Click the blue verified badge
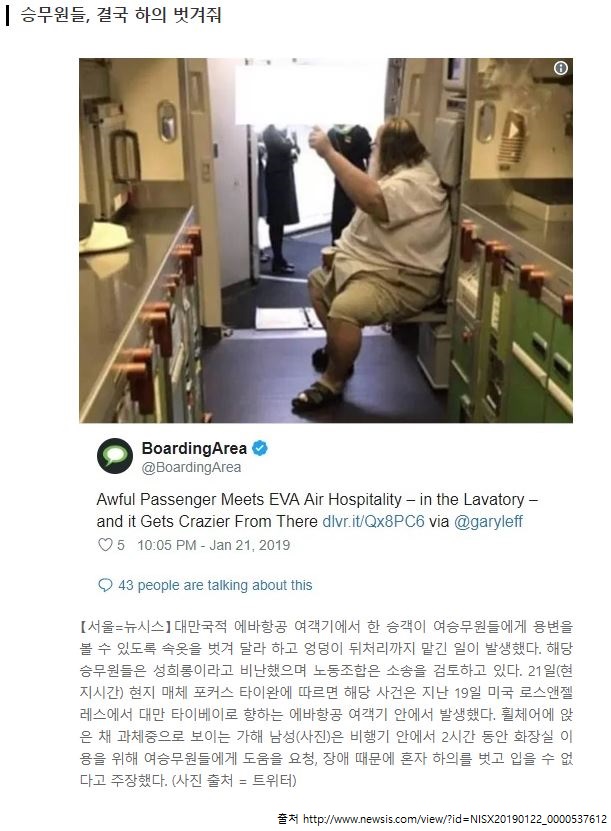 [259, 448]
